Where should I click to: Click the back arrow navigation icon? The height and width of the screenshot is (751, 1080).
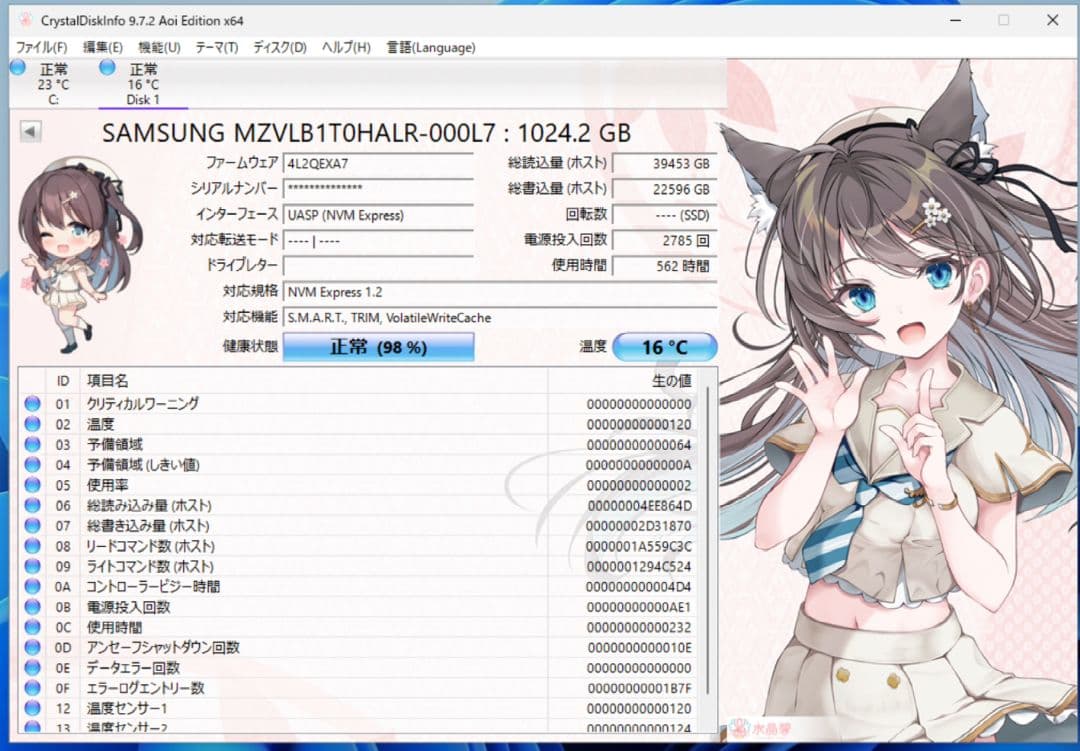click(31, 130)
